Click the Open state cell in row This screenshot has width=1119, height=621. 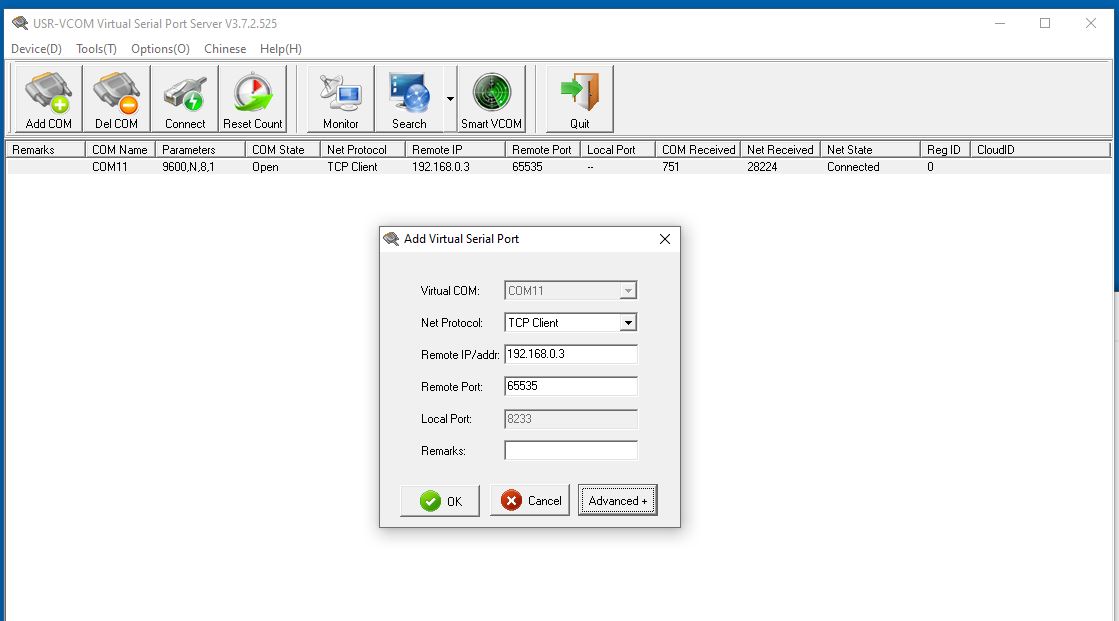(265, 167)
